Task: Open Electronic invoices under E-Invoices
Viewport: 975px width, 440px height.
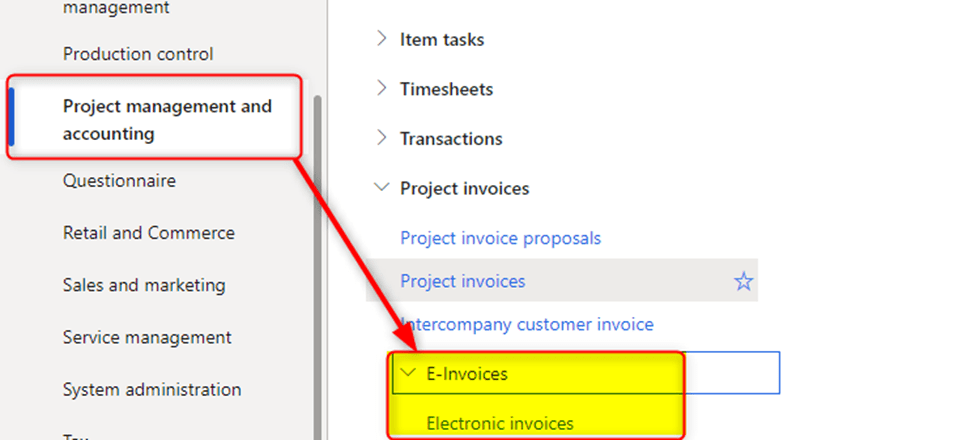Action: 500,423
